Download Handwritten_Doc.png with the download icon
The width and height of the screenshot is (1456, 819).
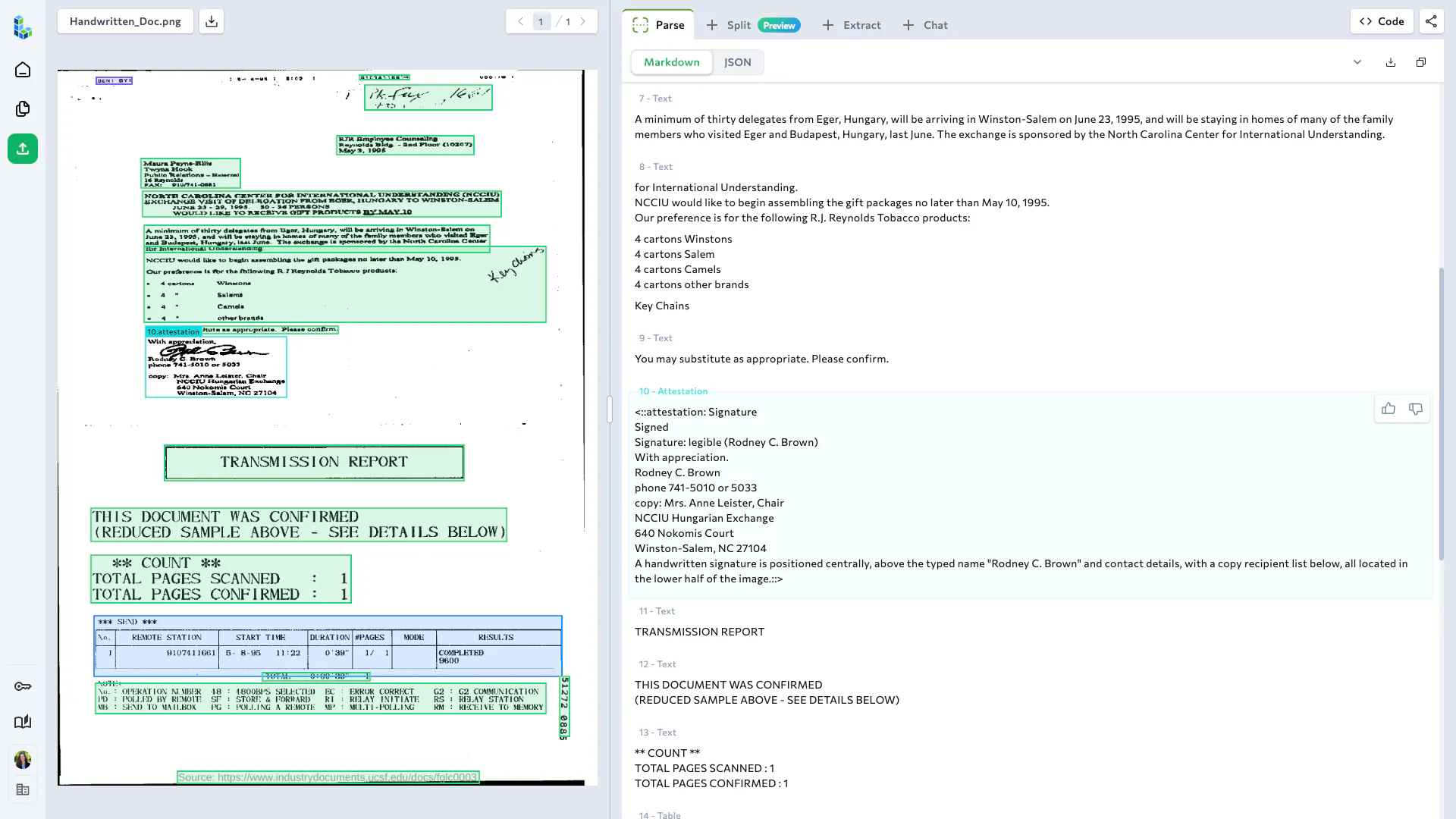[212, 21]
